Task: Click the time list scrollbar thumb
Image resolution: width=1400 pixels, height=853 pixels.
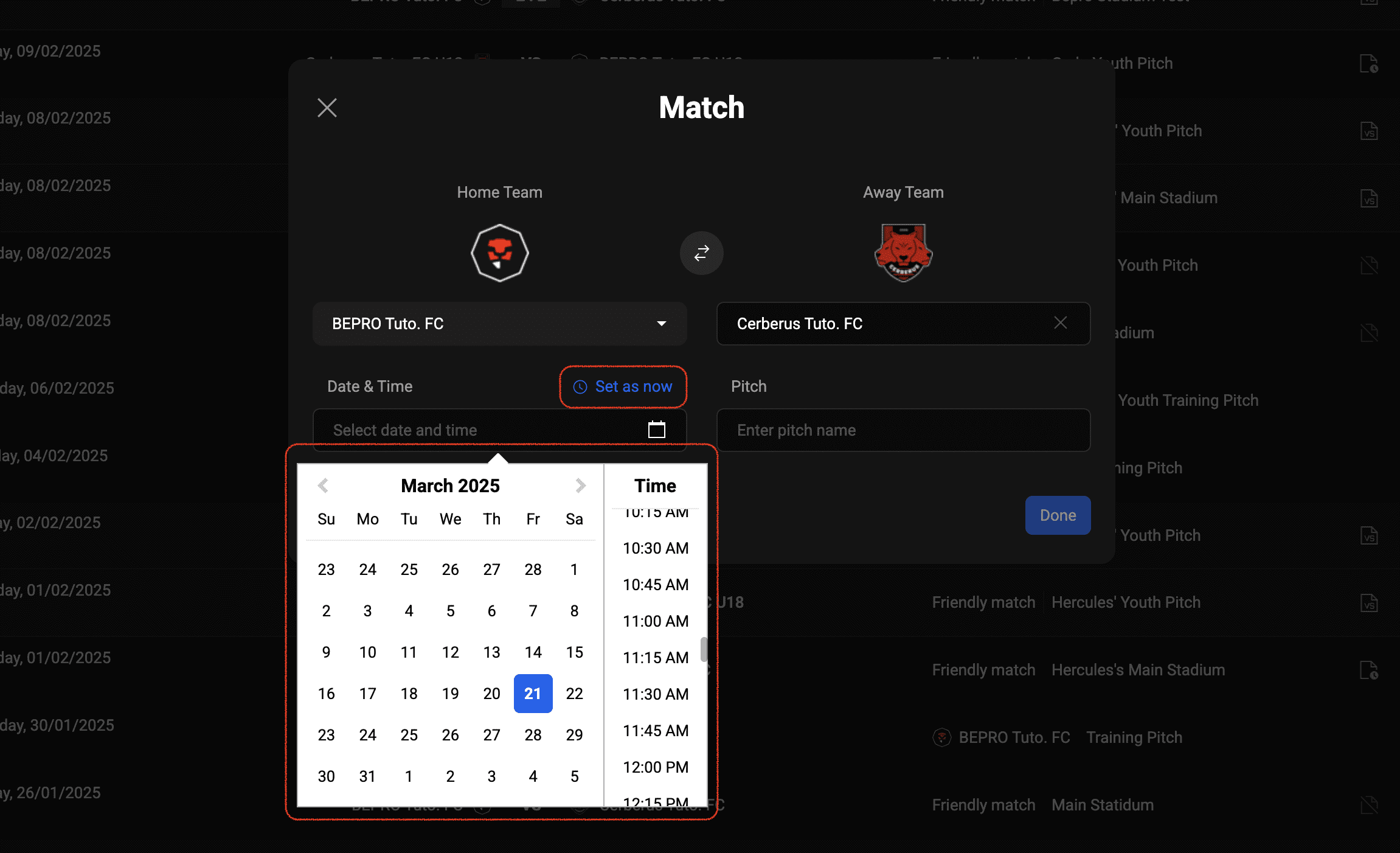Action: 704,649
